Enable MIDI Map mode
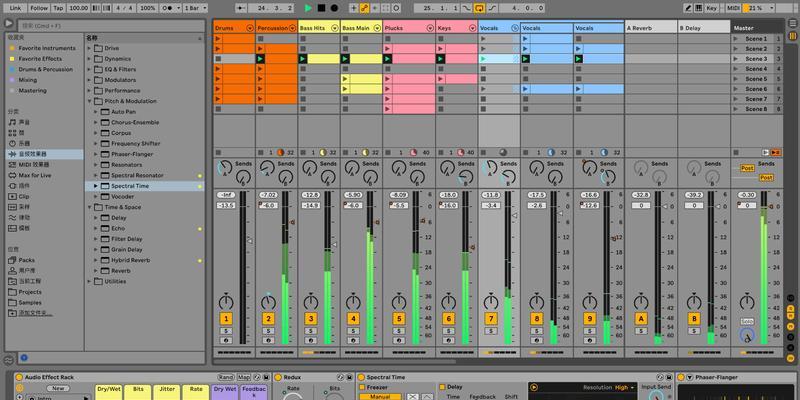This screenshot has height=400, width=800. point(733,8)
